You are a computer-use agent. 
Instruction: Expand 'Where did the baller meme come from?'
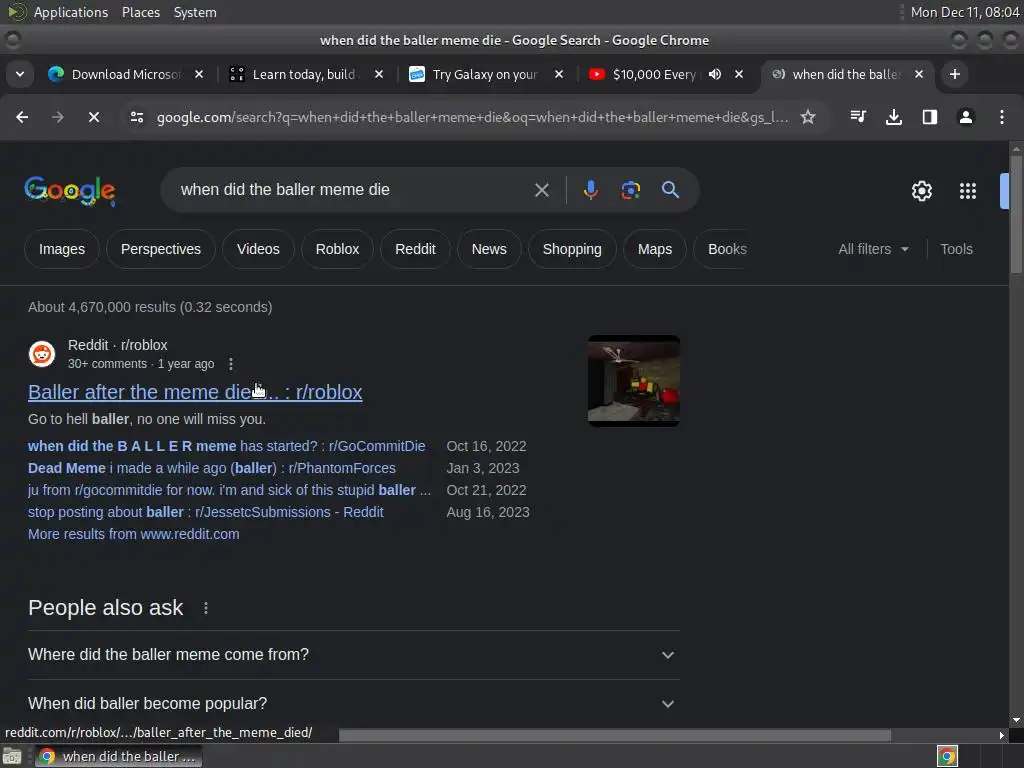click(x=353, y=654)
